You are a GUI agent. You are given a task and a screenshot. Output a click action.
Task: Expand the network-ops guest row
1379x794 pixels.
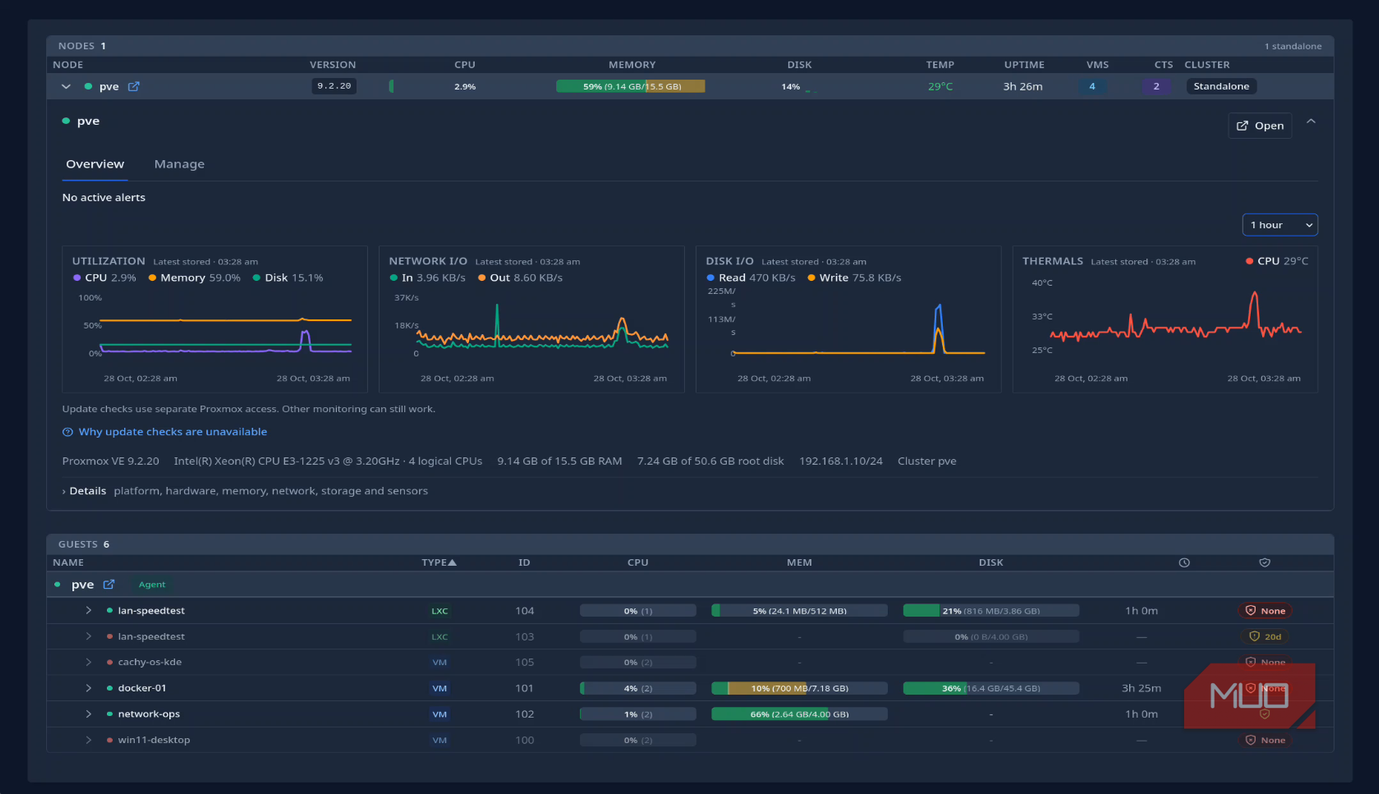tap(88, 714)
